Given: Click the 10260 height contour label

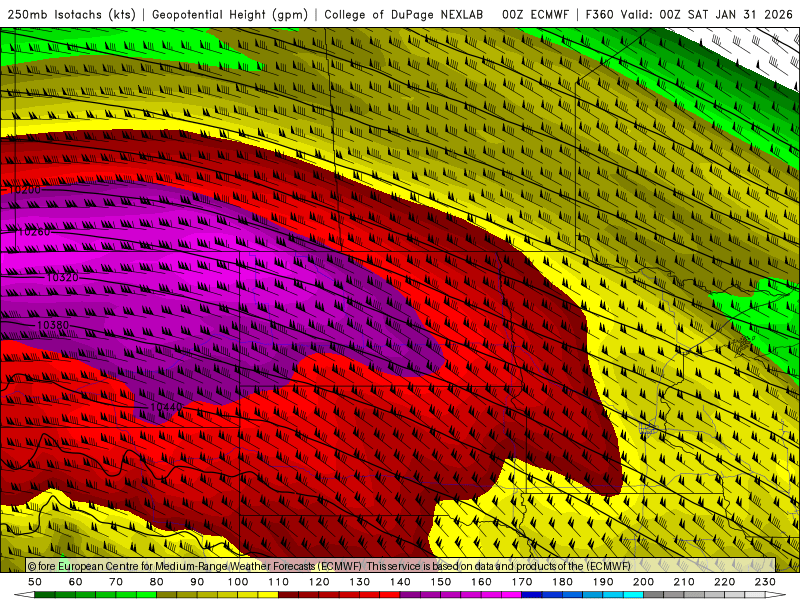Looking at the screenshot, I should pos(34,232).
